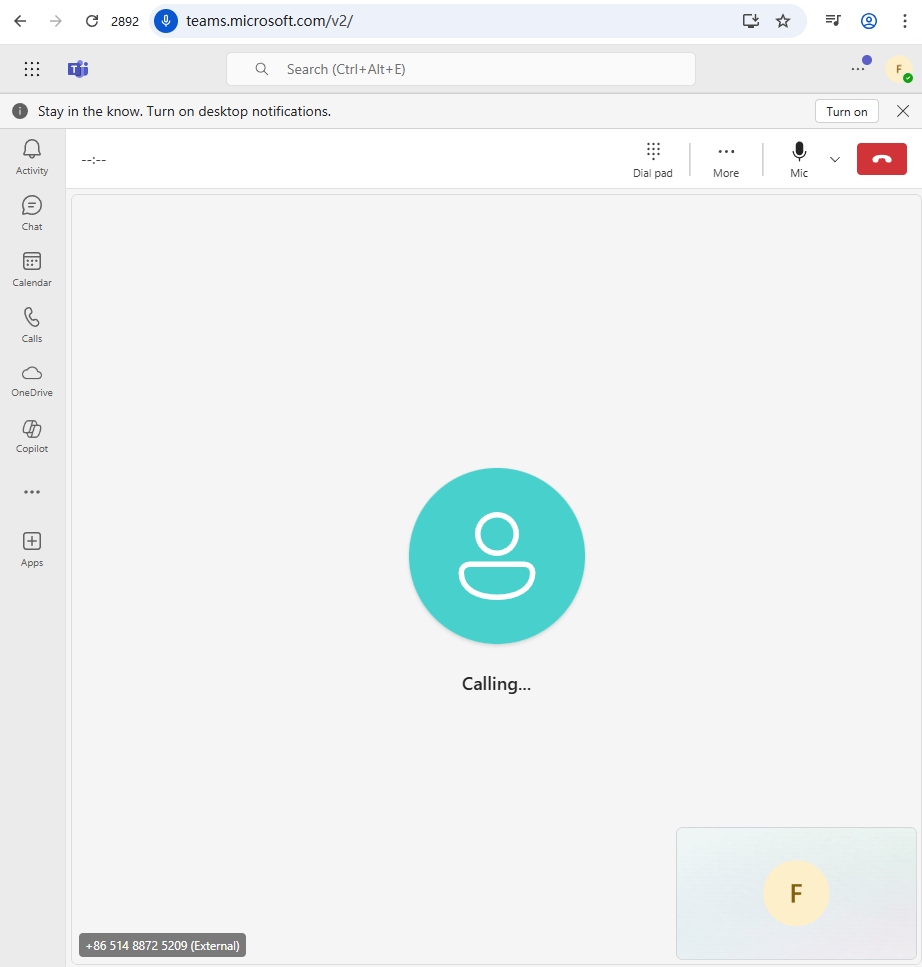Screen dimensions: 922x967
Task: Expand microphone device options chevron
Action: (834, 160)
